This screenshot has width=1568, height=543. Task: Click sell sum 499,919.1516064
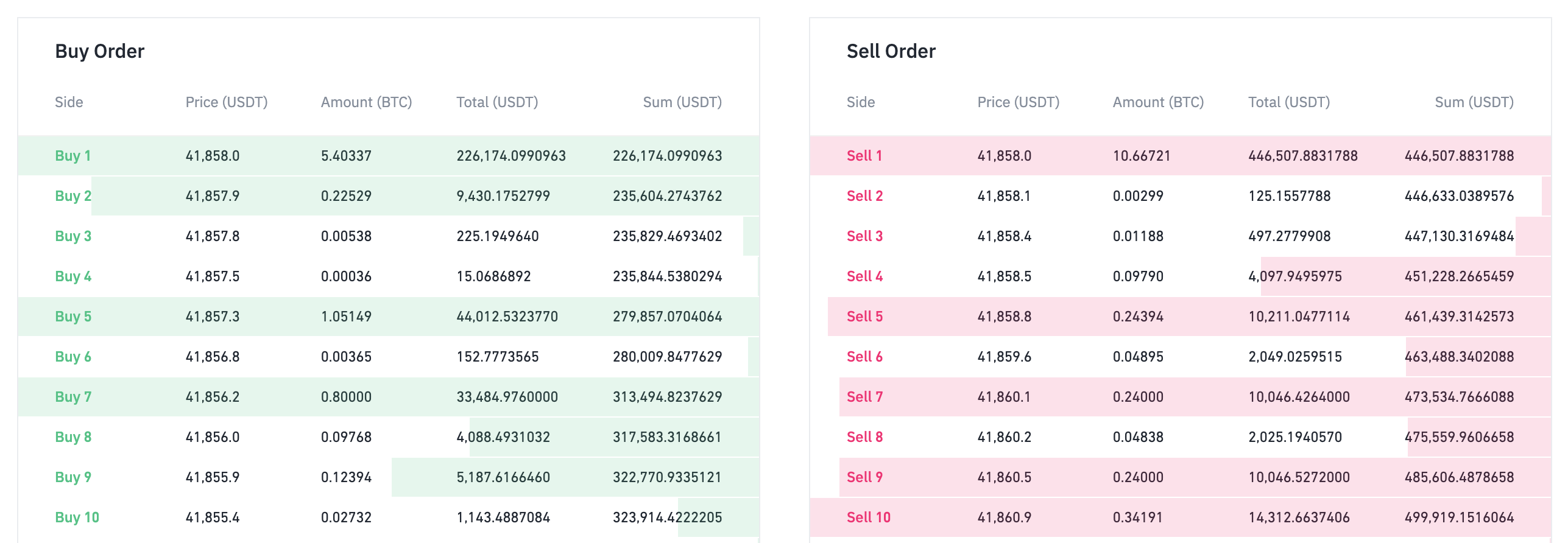click(1460, 517)
